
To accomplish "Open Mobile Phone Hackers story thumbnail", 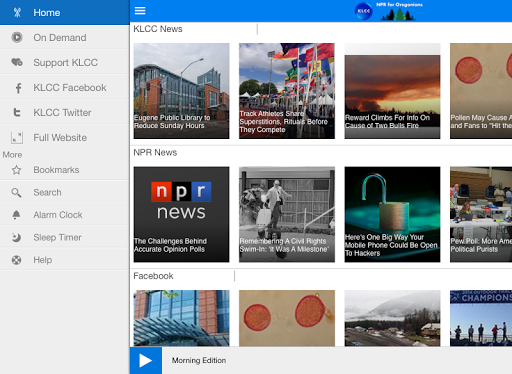I will (392, 214).
